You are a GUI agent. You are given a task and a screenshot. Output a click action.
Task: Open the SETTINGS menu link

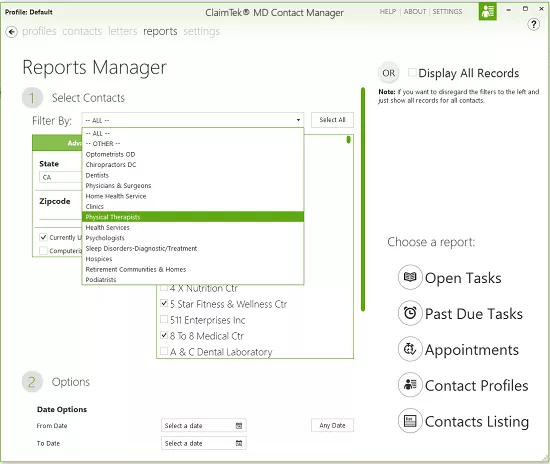coord(447,12)
